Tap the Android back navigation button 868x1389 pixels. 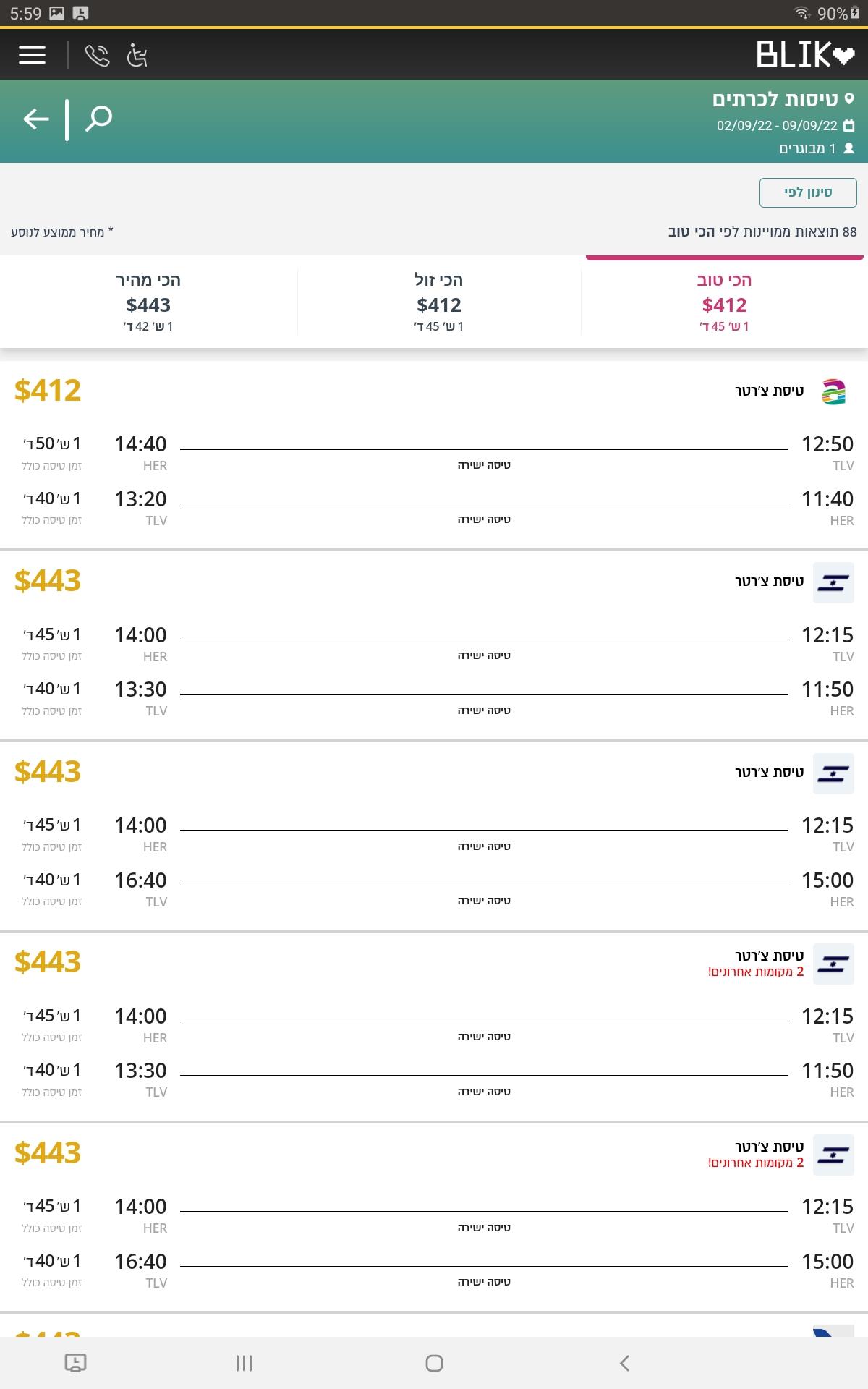click(624, 1363)
